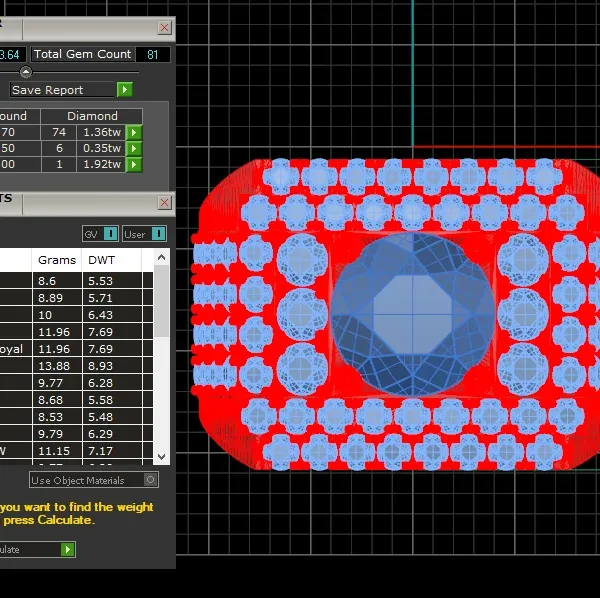Select the 8.6 grams cell
Screen dimensions: 600x598
point(57,281)
